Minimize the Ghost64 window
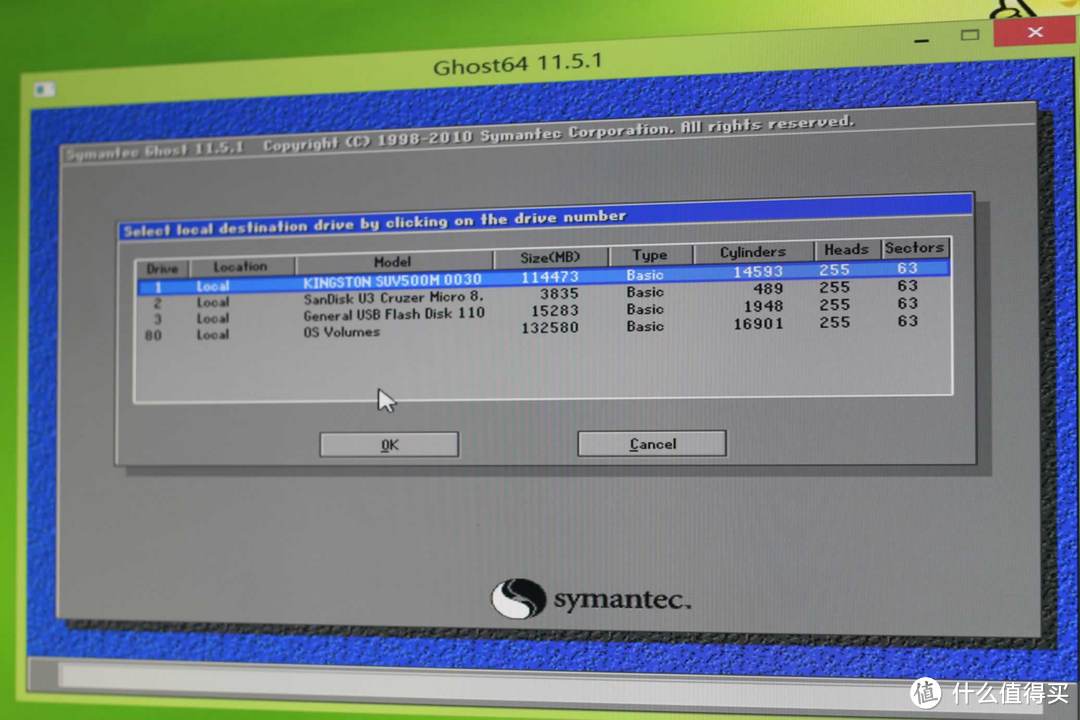Image resolution: width=1080 pixels, height=720 pixels. tap(922, 40)
